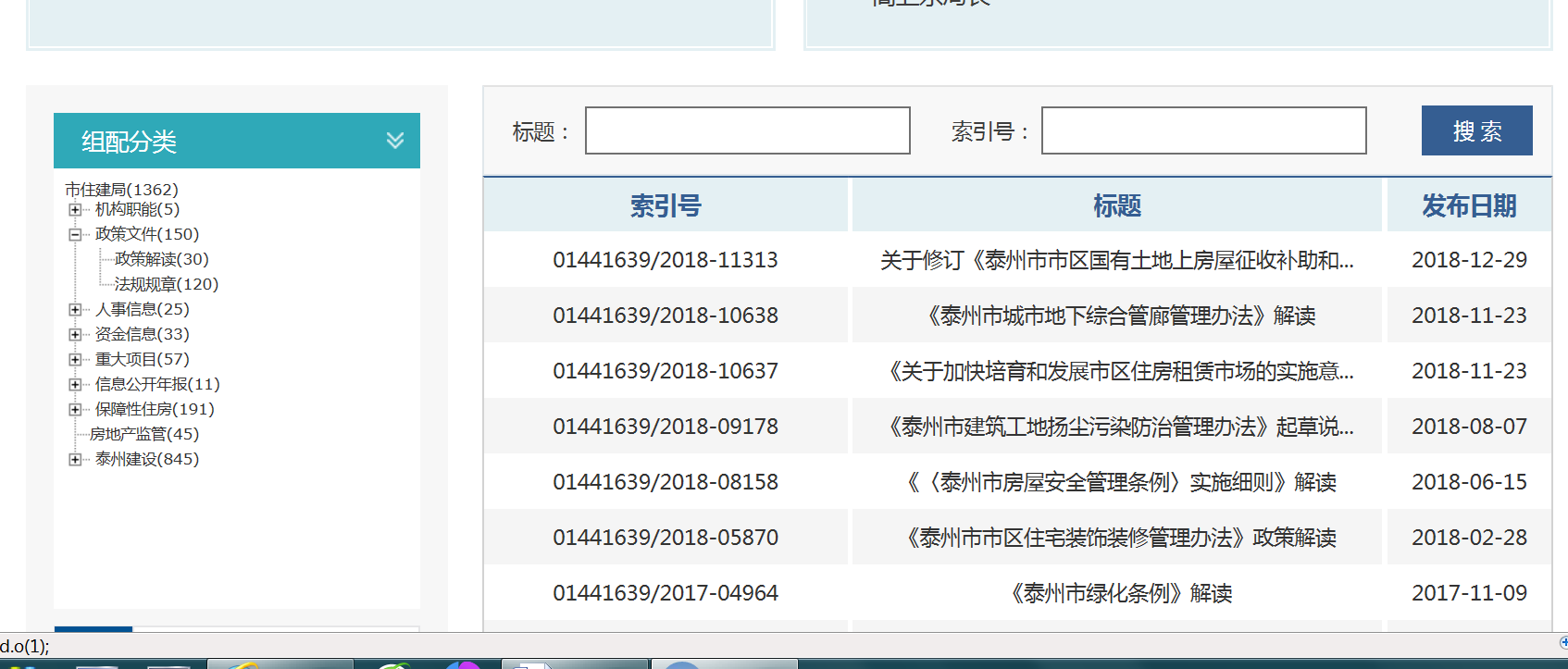Screen dimensions: 1568x669
Task: Open 《泰州市城市地下综合管廊管理办法》解读 link
Action: (x=1121, y=316)
